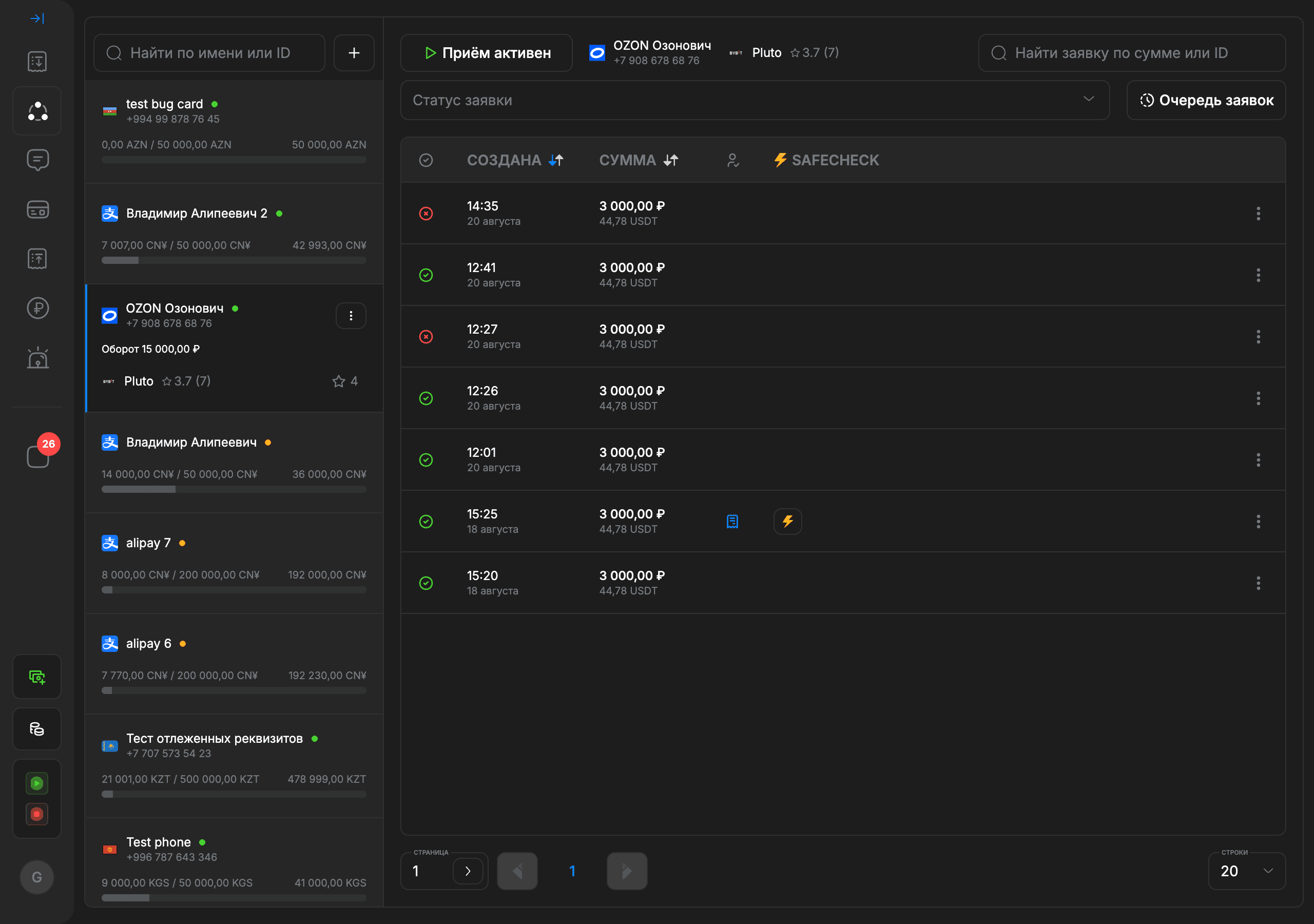Image resolution: width=1314 pixels, height=924 pixels.
Task: Click the red stop status button
Action: pyautogui.click(x=37, y=814)
